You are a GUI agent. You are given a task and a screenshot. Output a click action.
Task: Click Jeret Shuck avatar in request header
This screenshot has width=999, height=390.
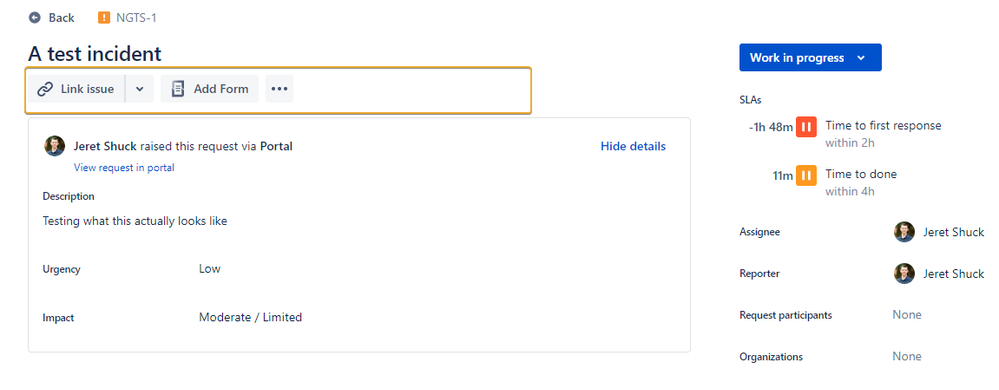[x=54, y=146]
